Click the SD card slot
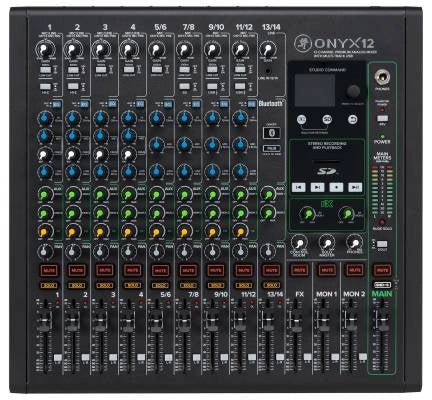The width and height of the screenshot is (432, 400). click(x=326, y=162)
